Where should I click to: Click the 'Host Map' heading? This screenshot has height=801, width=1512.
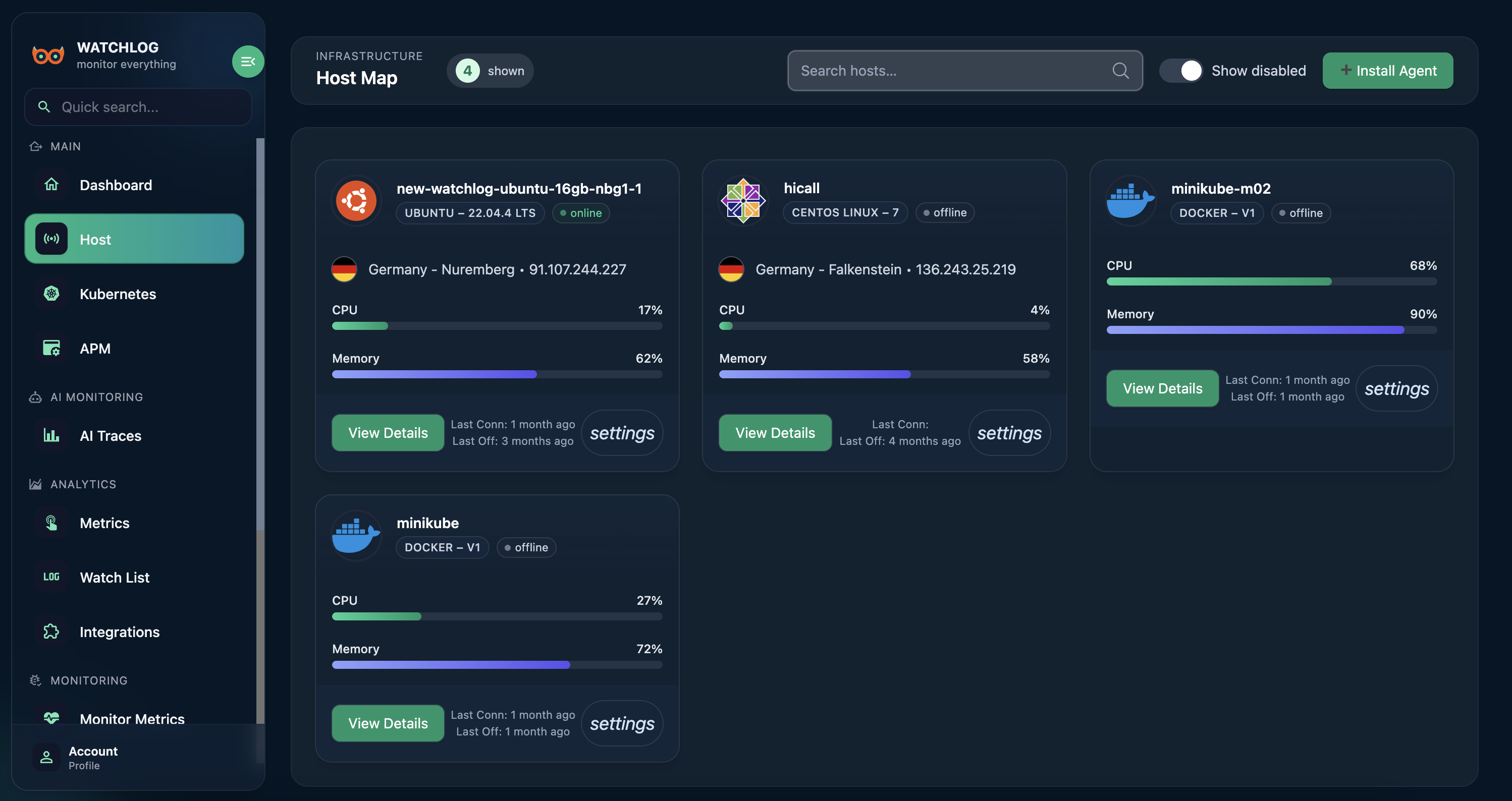356,78
